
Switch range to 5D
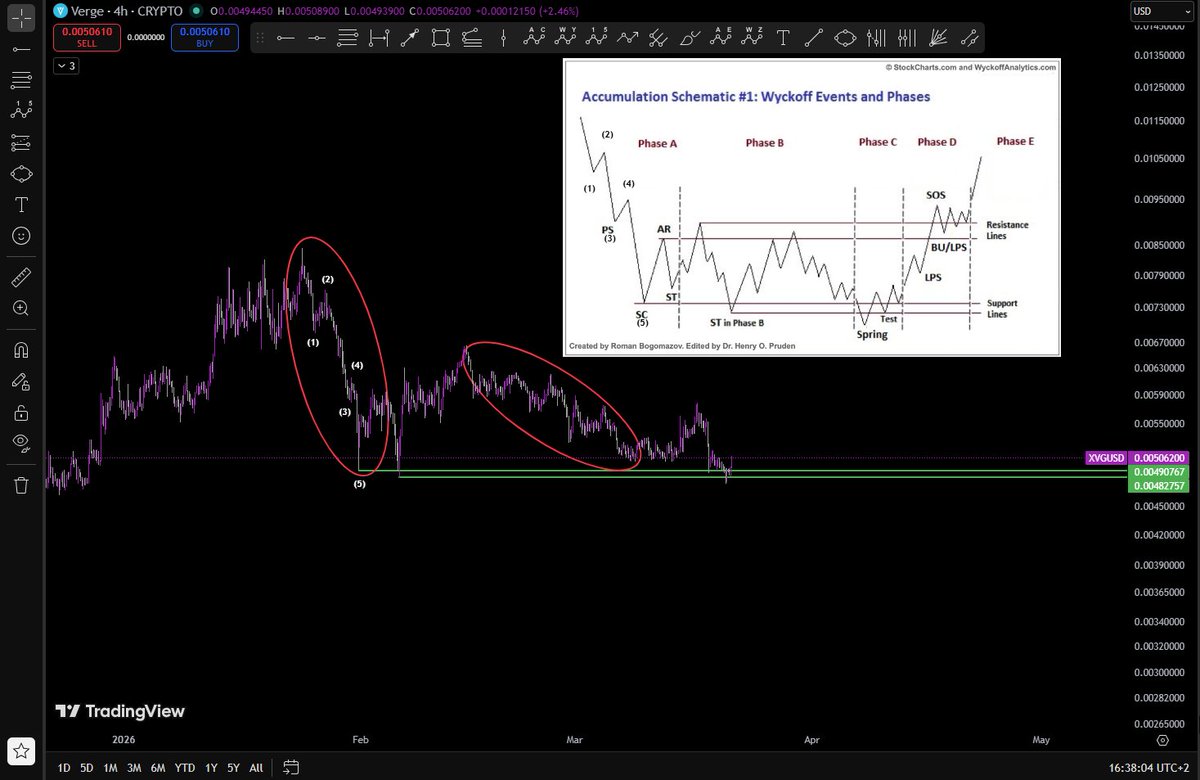[x=87, y=768]
